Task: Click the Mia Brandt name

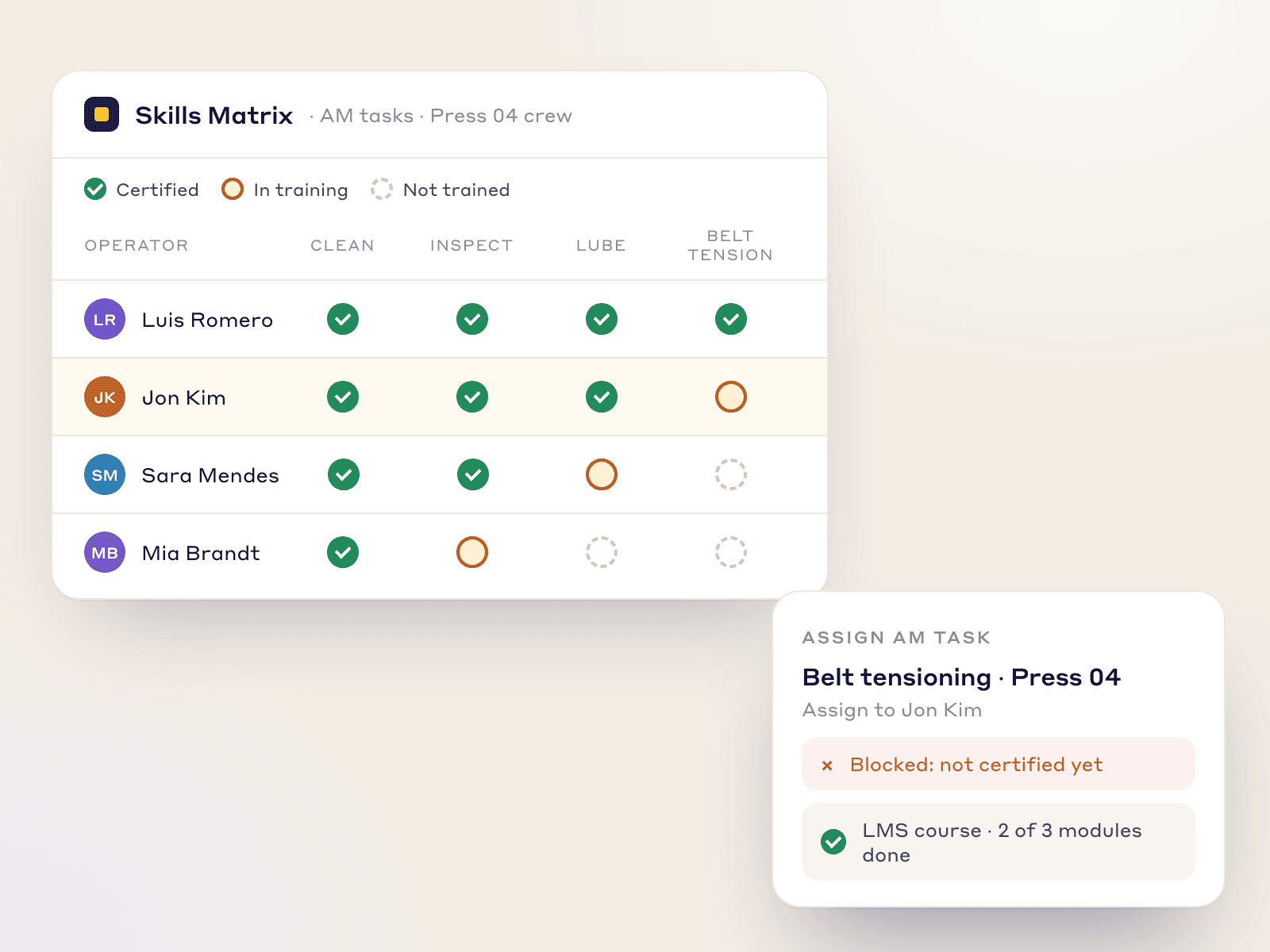Action: pos(201,553)
